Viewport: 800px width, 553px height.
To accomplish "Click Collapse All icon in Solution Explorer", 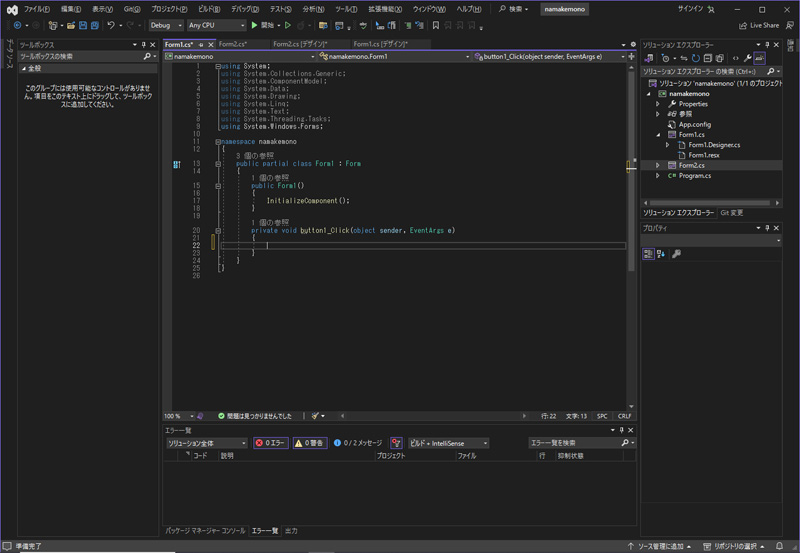I will point(707,59).
